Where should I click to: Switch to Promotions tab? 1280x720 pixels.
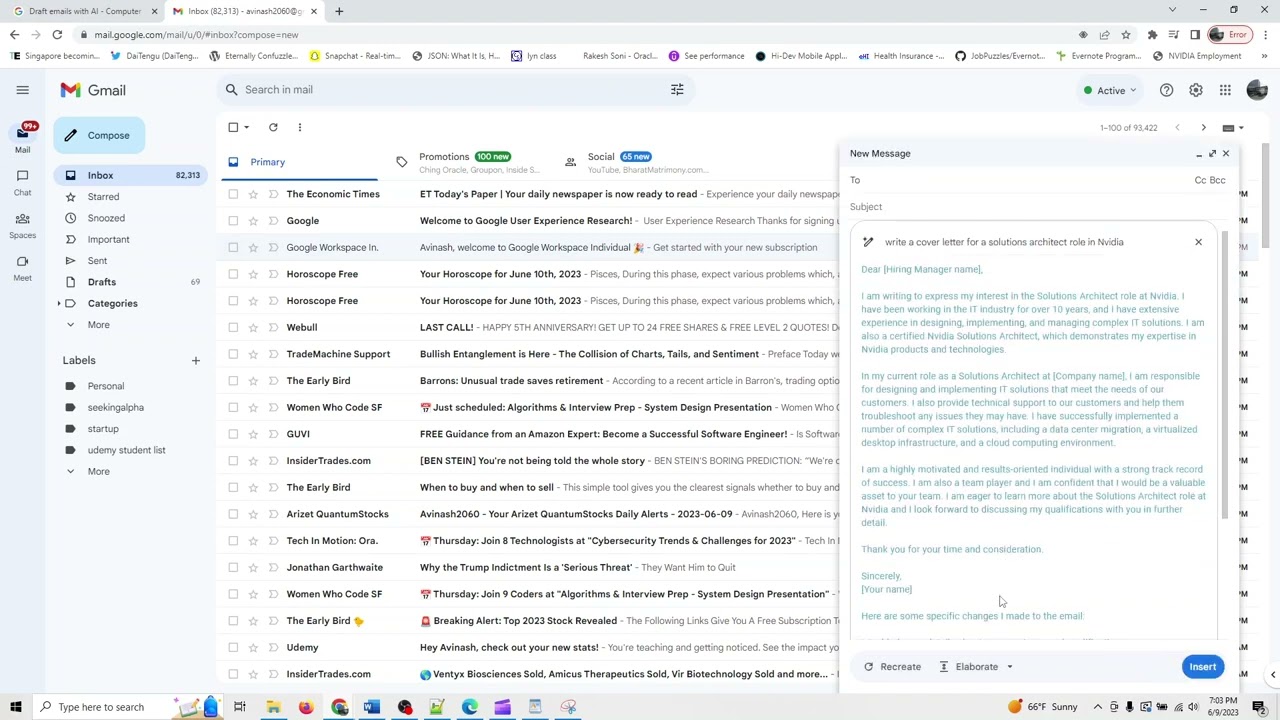point(467,162)
